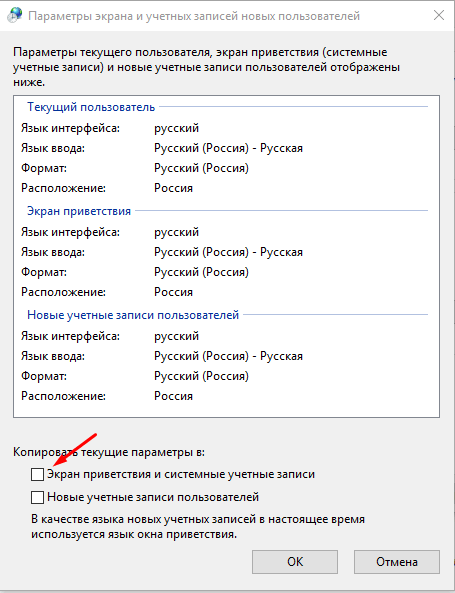Confirm settings with the OK button

point(295,562)
